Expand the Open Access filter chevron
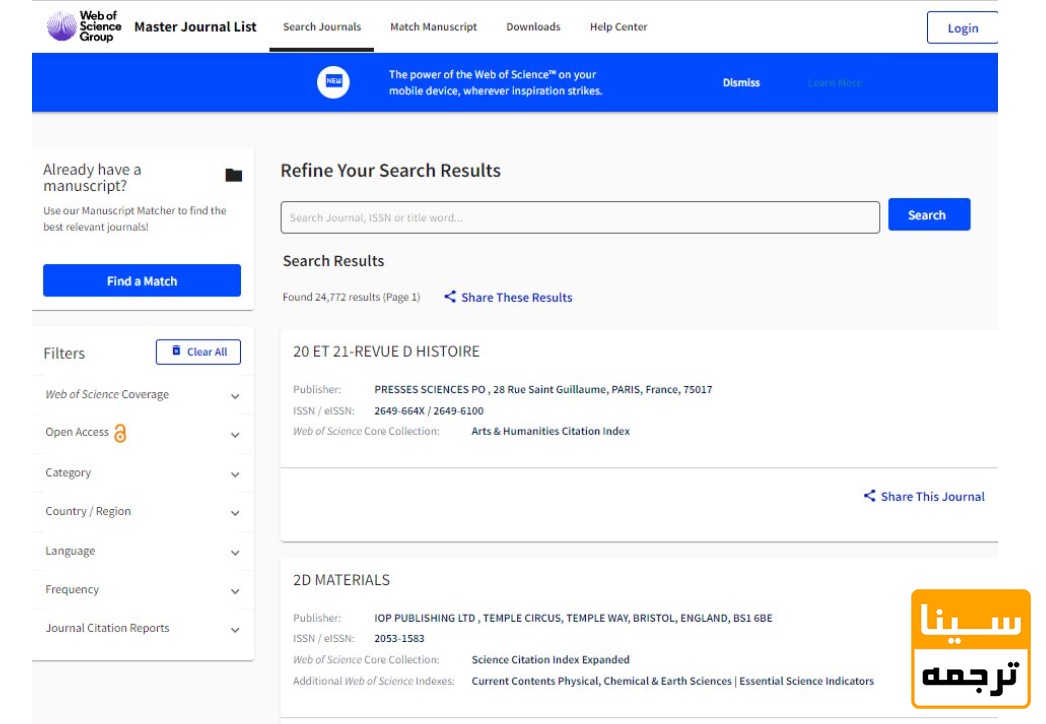This screenshot has height=724, width=1046. click(x=235, y=435)
